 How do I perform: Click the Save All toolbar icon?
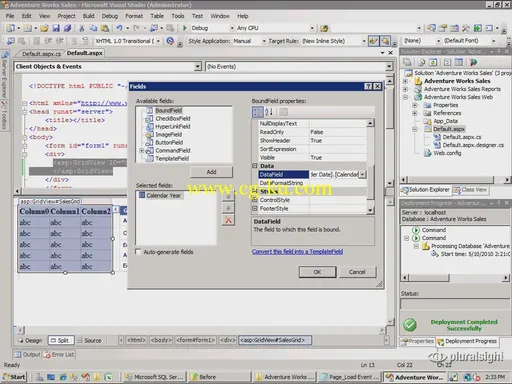point(67,28)
